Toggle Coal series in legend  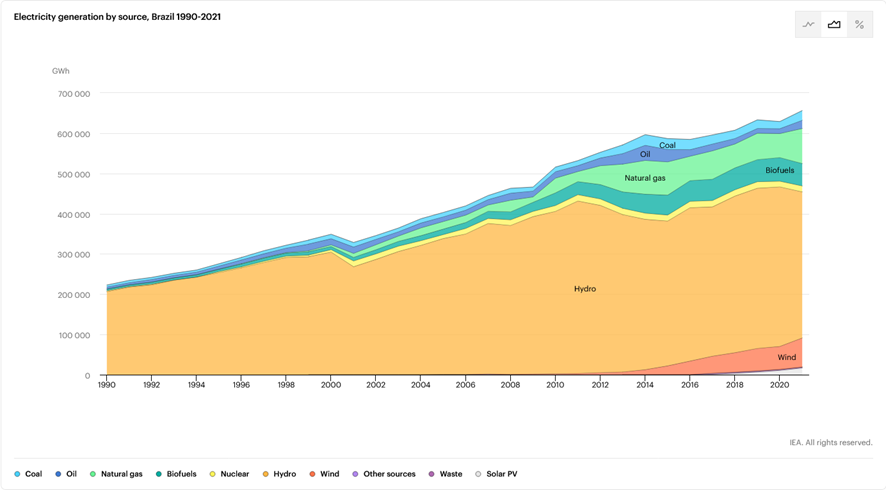(28, 474)
